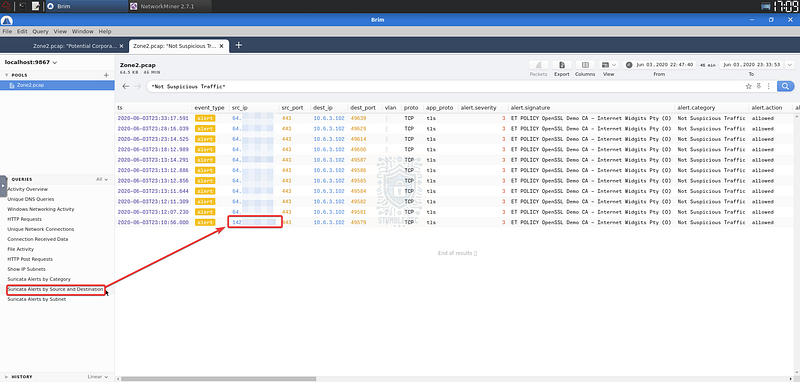Image resolution: width=800 pixels, height=382 pixels.
Task: Run the File Activity query
Action: tap(20, 249)
